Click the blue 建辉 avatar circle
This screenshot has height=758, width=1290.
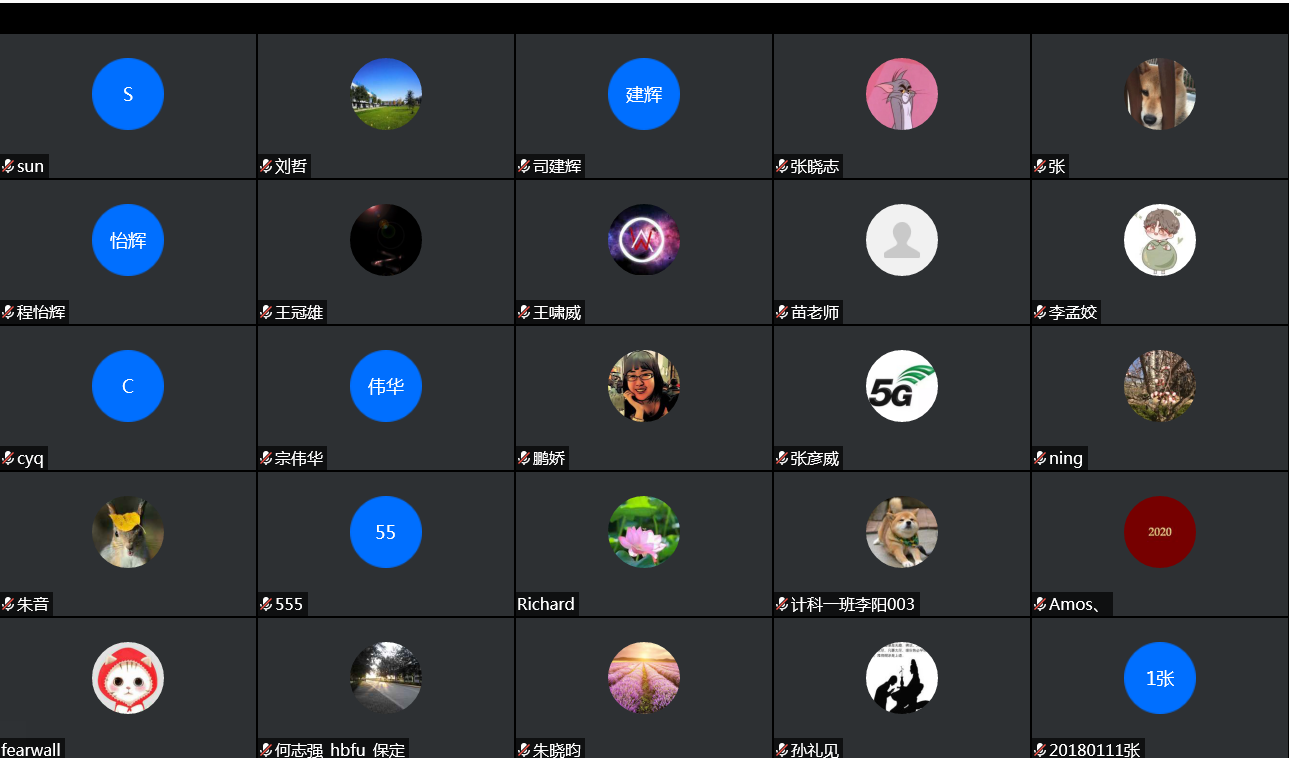point(644,94)
